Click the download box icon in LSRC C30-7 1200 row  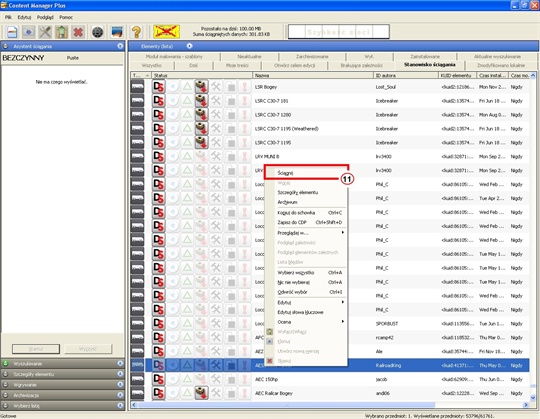(201, 115)
